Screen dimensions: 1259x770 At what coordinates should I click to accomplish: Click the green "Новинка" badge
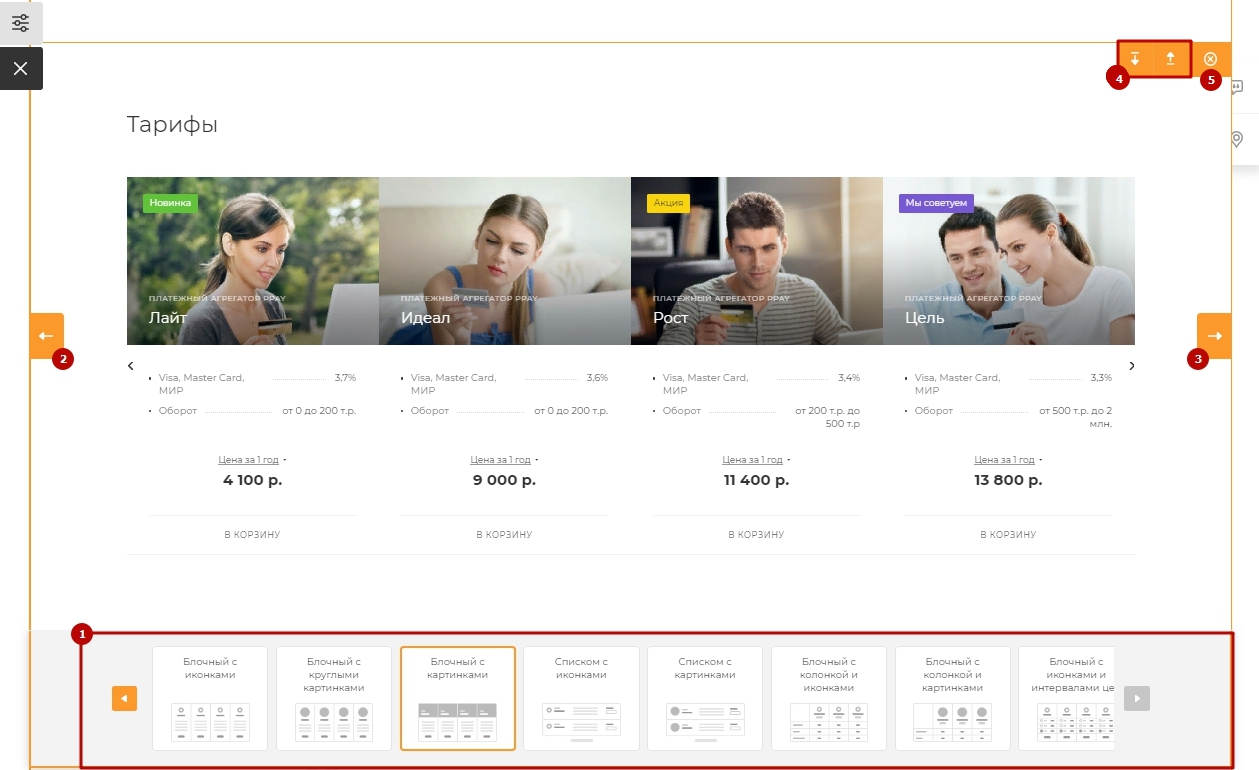pos(170,203)
